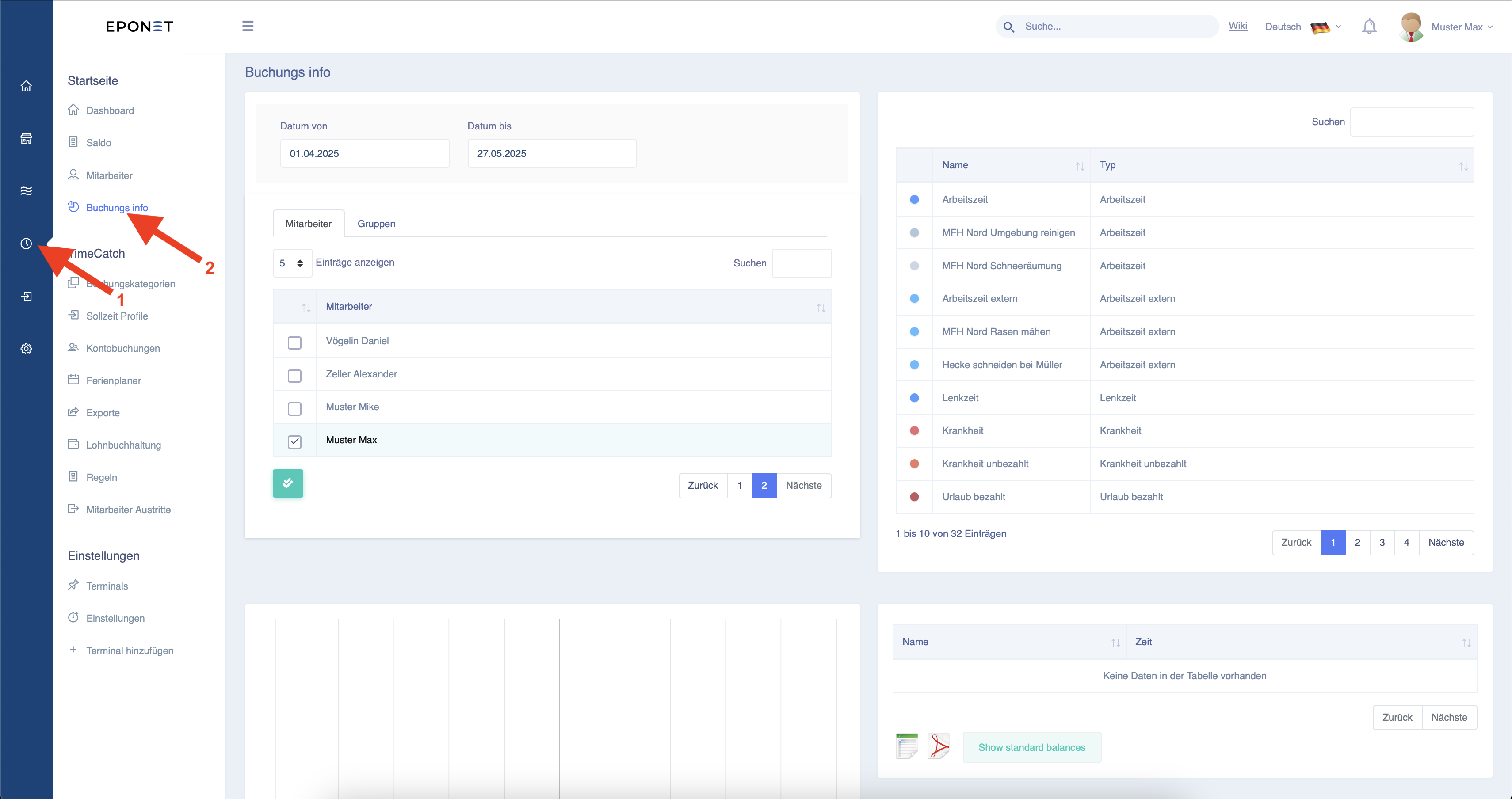
Task: Click the Datum von date field
Action: click(x=364, y=153)
